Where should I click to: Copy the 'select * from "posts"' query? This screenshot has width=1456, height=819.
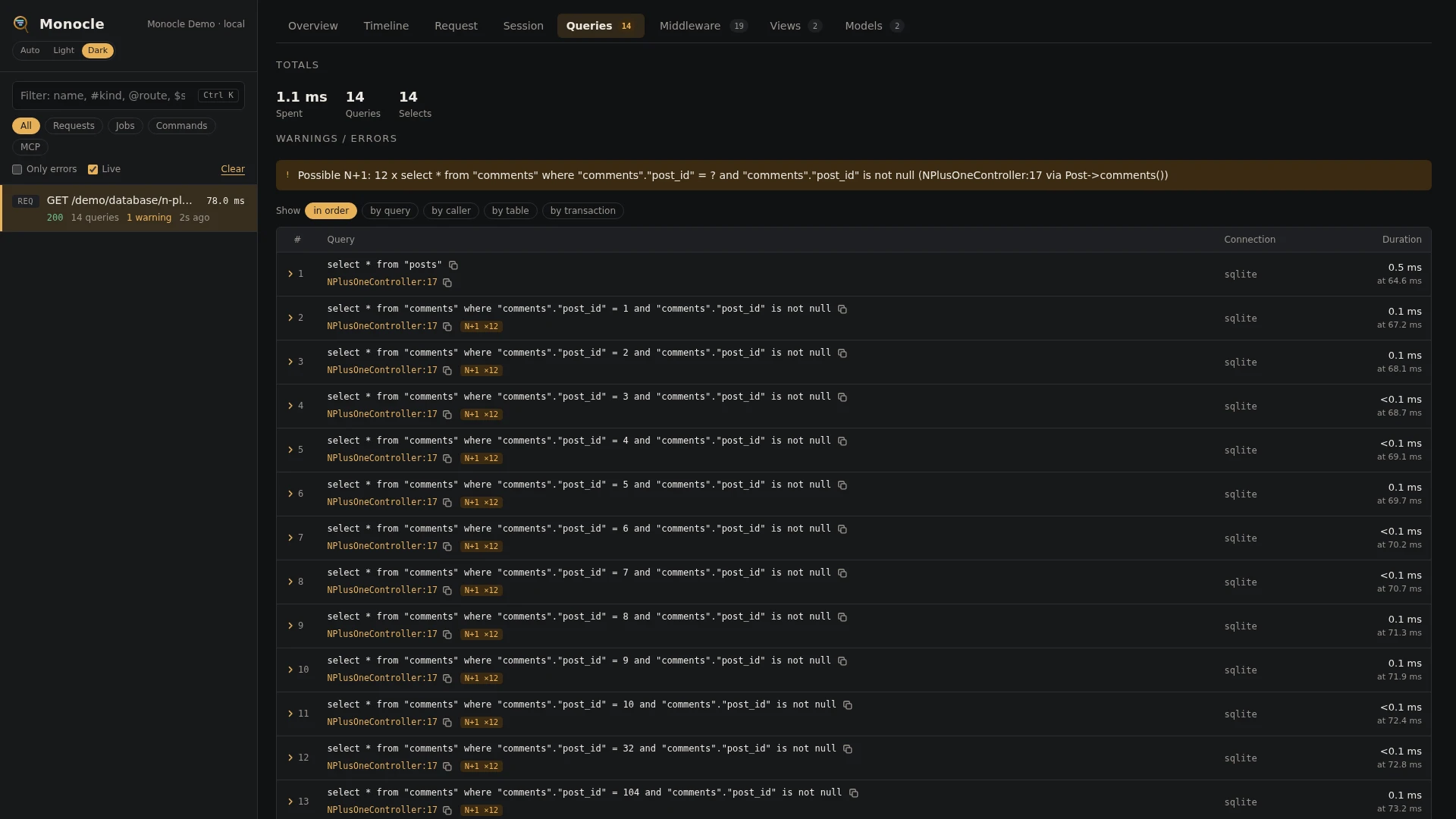453,265
